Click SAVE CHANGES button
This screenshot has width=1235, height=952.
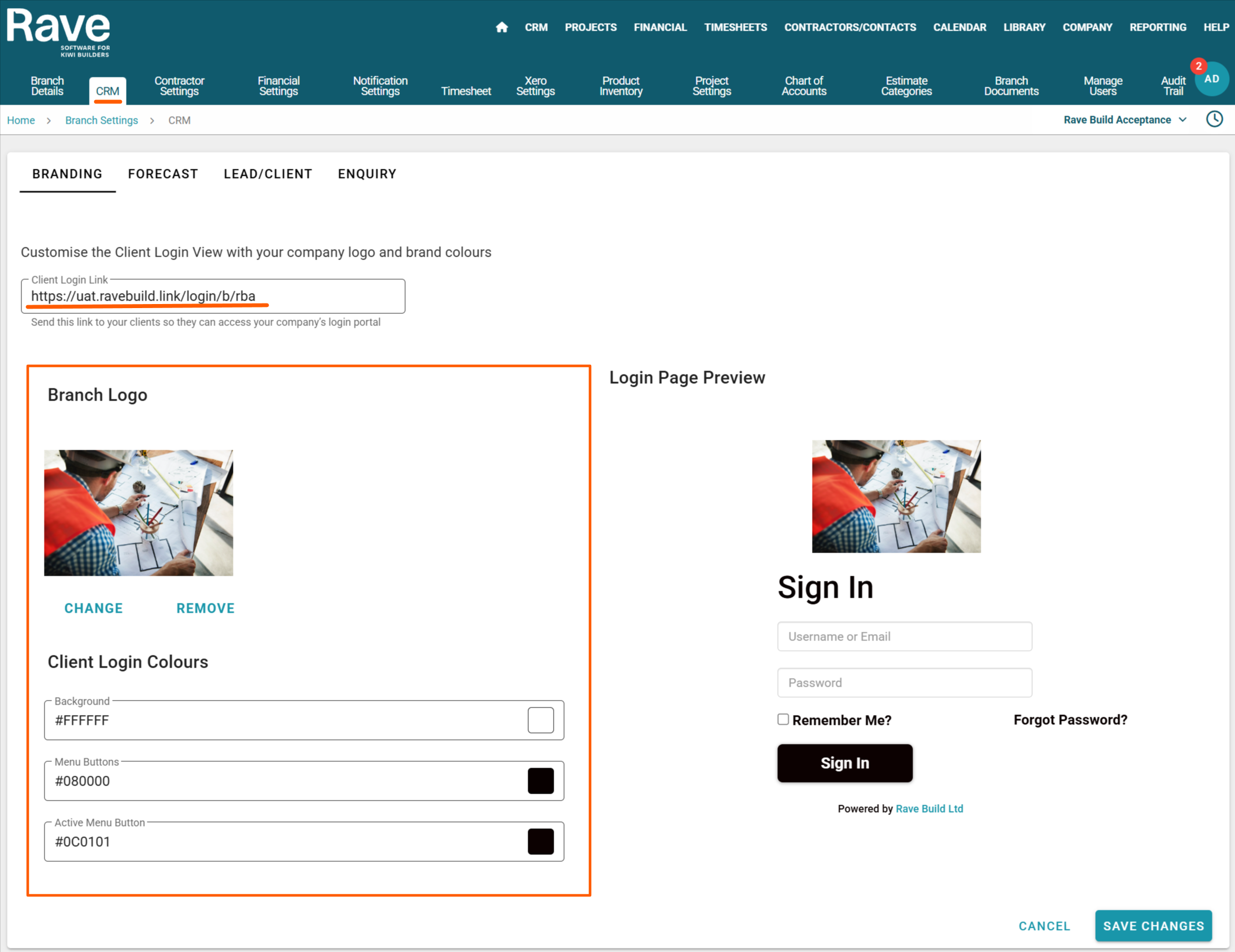(x=1153, y=925)
